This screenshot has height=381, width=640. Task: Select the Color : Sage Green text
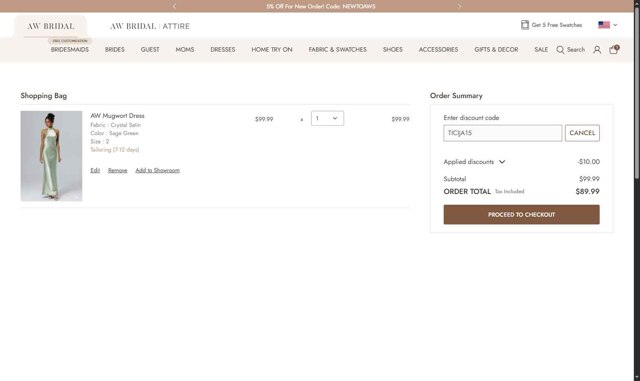[114, 133]
